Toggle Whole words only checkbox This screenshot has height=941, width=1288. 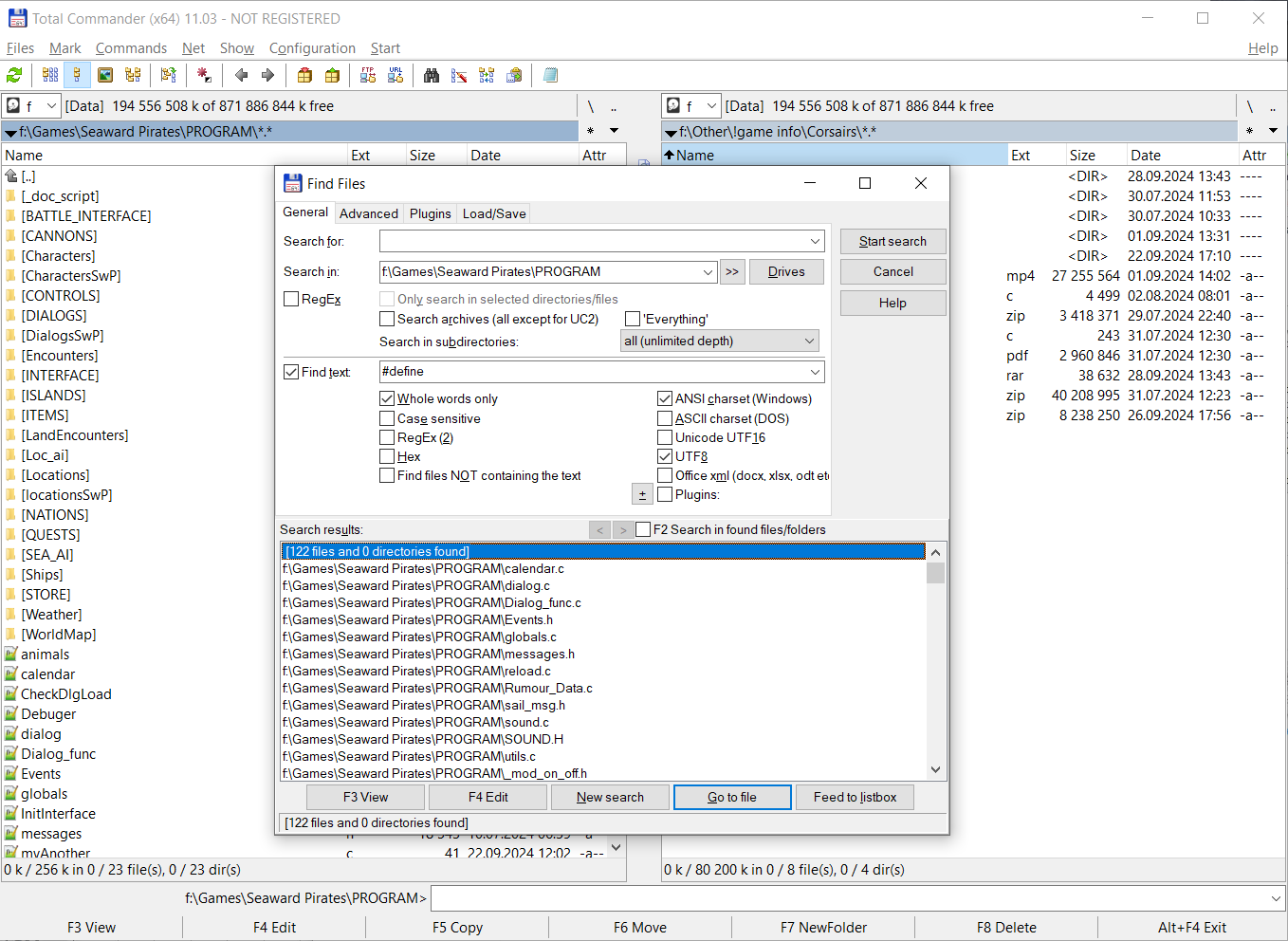tap(387, 398)
